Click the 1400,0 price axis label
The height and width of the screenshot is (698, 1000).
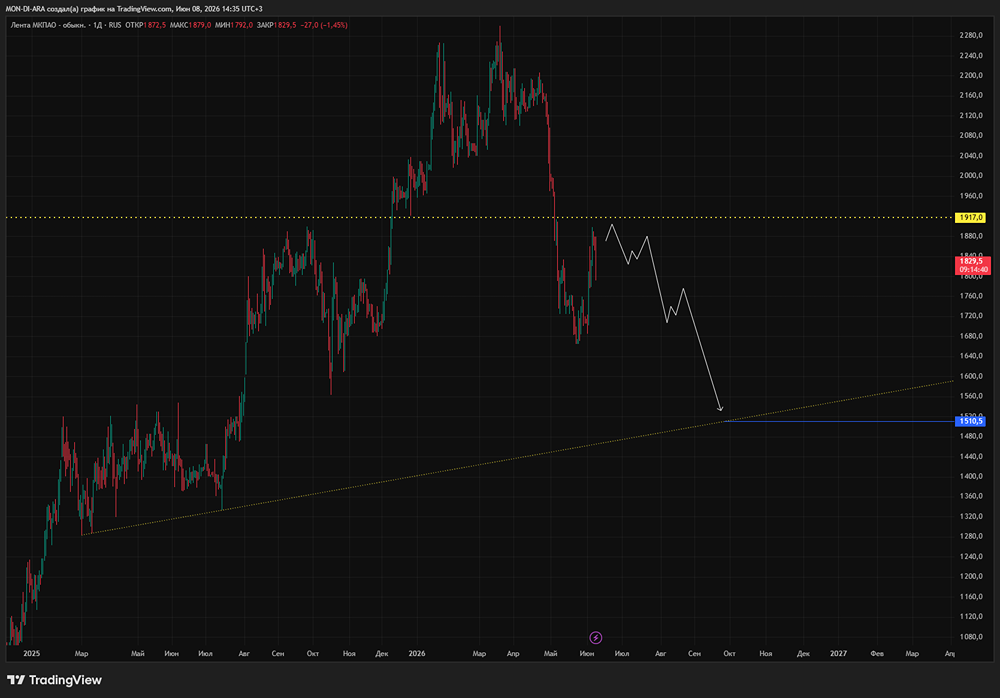tap(971, 477)
